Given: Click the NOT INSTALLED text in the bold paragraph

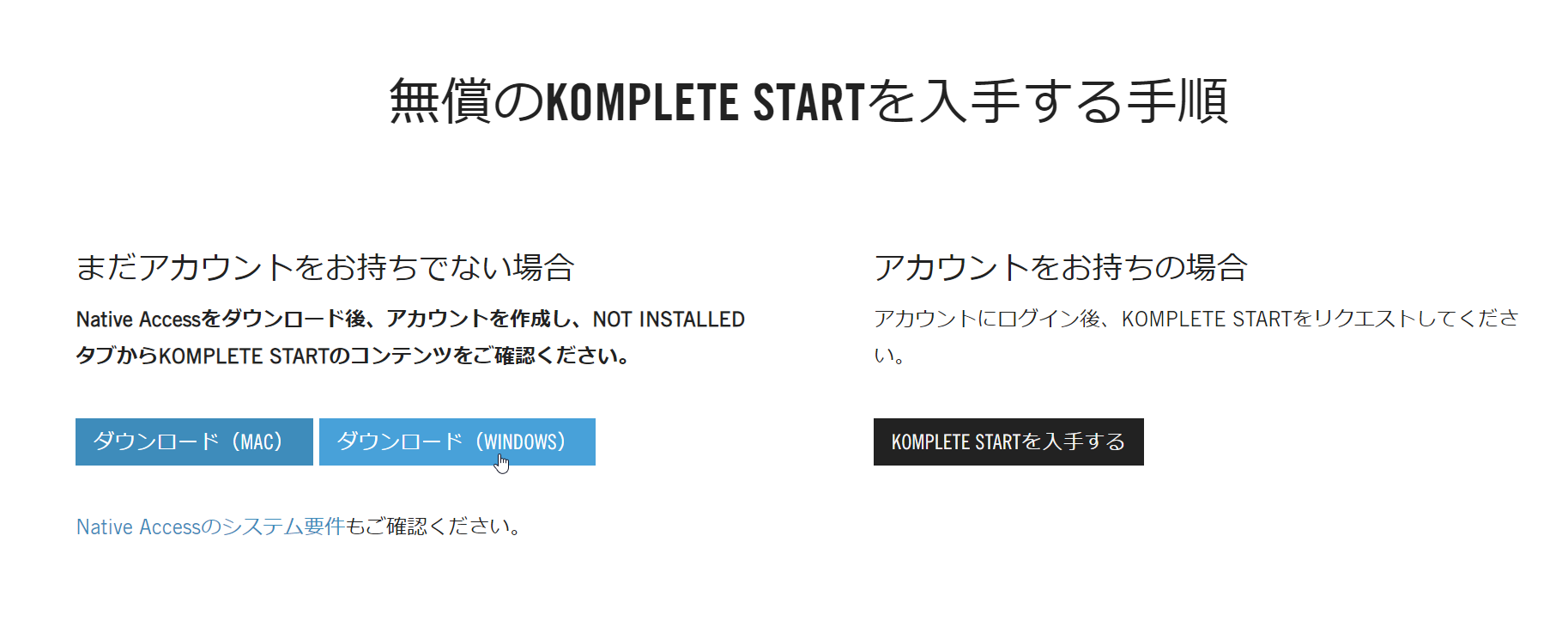Looking at the screenshot, I should coord(669,319).
